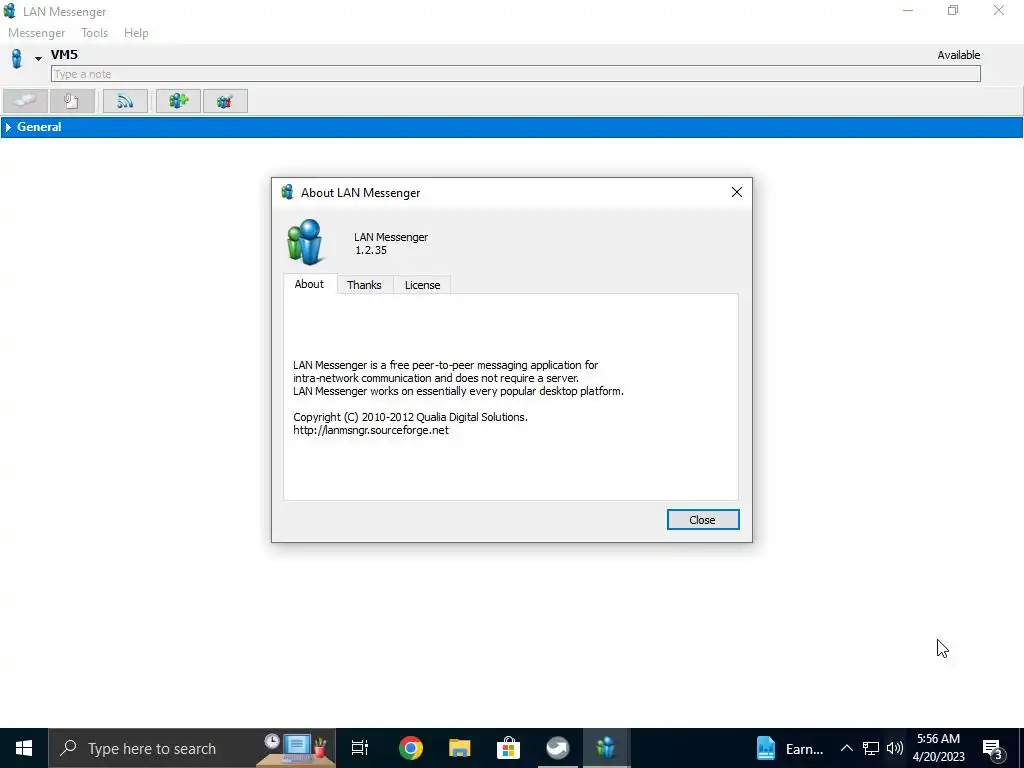Click the About dialog title bar icon
Screen dimensions: 1024x768
tap(287, 192)
